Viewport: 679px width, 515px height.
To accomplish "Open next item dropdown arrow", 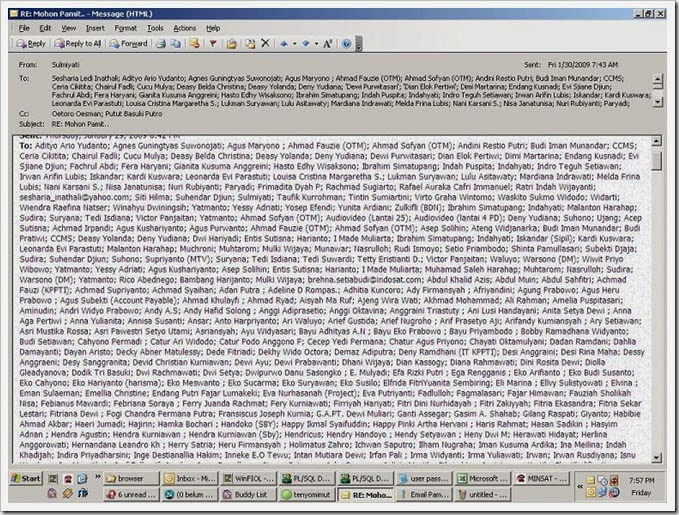I will [x=317, y=43].
